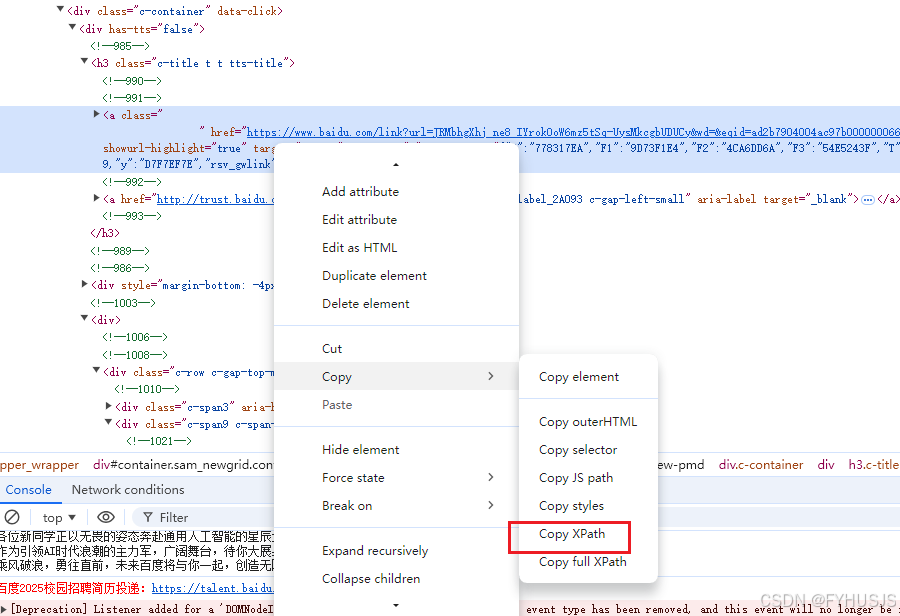900x616 pixels.
Task: Click the <!--1021--> comment node
Action: click(159, 441)
